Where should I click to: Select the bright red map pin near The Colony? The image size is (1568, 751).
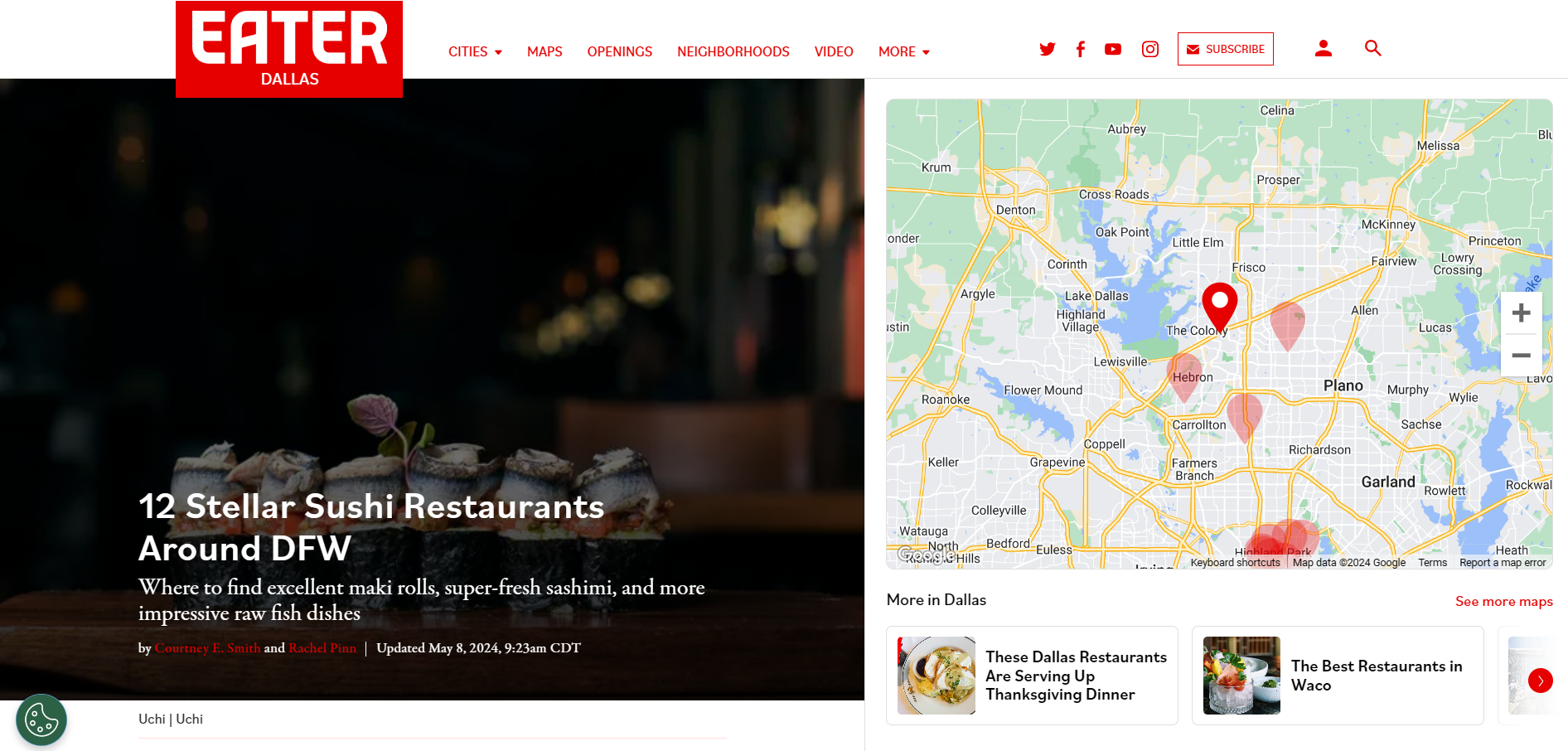1220,305
